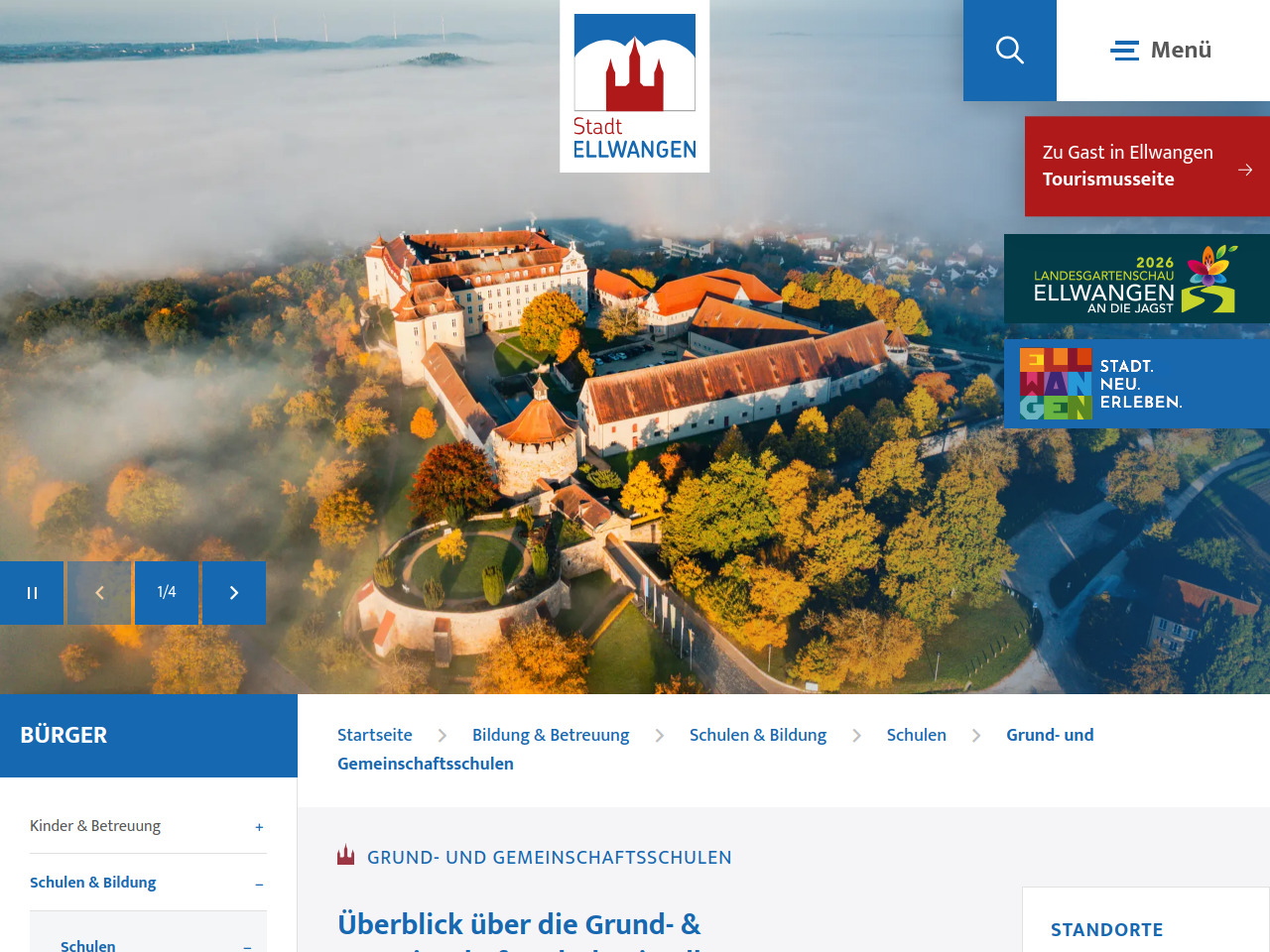The height and width of the screenshot is (952, 1270).
Task: Open Landesgartenschau 2026 Ellwangen banner
Action: (x=1136, y=279)
